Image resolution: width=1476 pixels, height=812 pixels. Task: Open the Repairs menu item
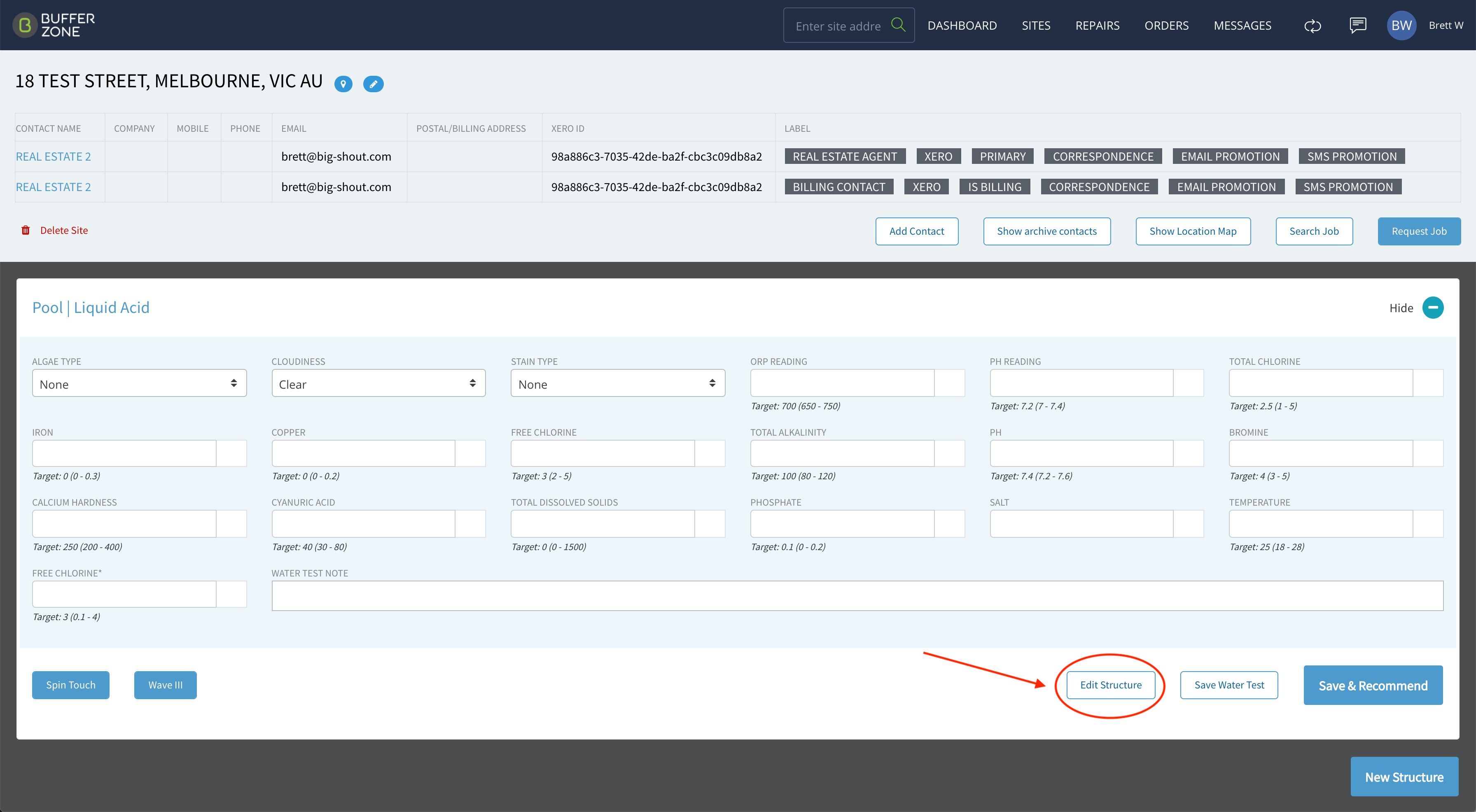[x=1097, y=25]
